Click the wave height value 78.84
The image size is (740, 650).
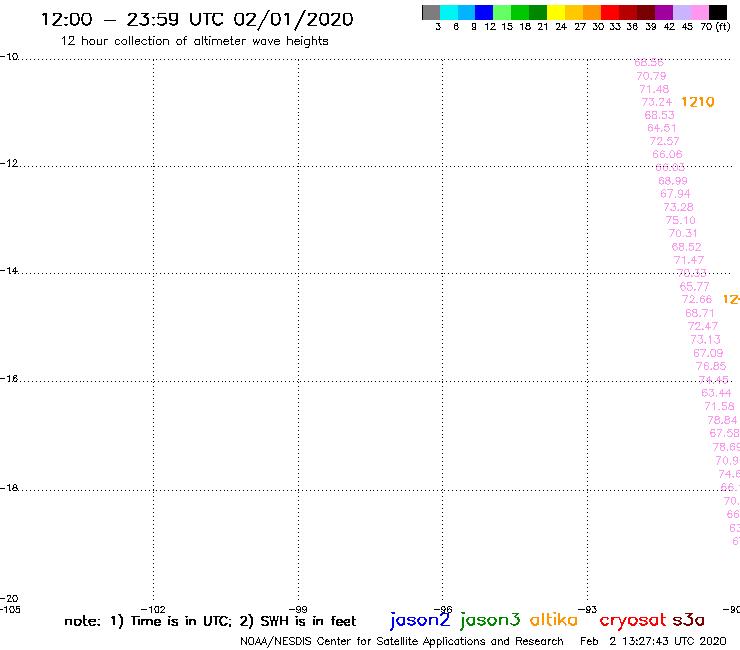[x=722, y=420]
